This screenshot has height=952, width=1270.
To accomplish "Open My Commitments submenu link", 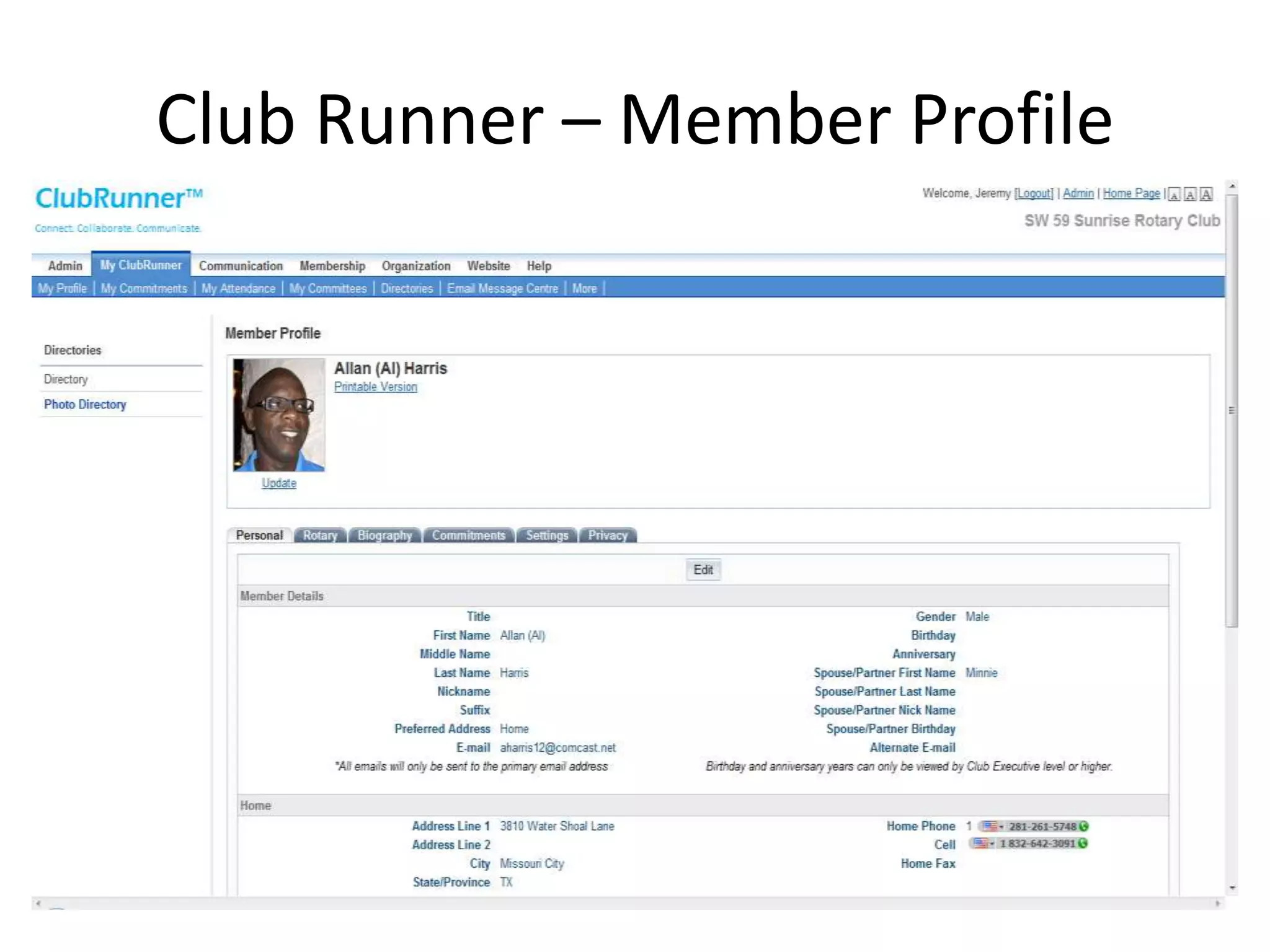I will pyautogui.click(x=144, y=288).
